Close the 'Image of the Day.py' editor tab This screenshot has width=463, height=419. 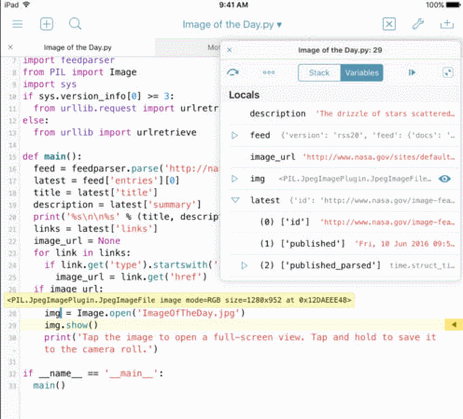(x=10, y=47)
